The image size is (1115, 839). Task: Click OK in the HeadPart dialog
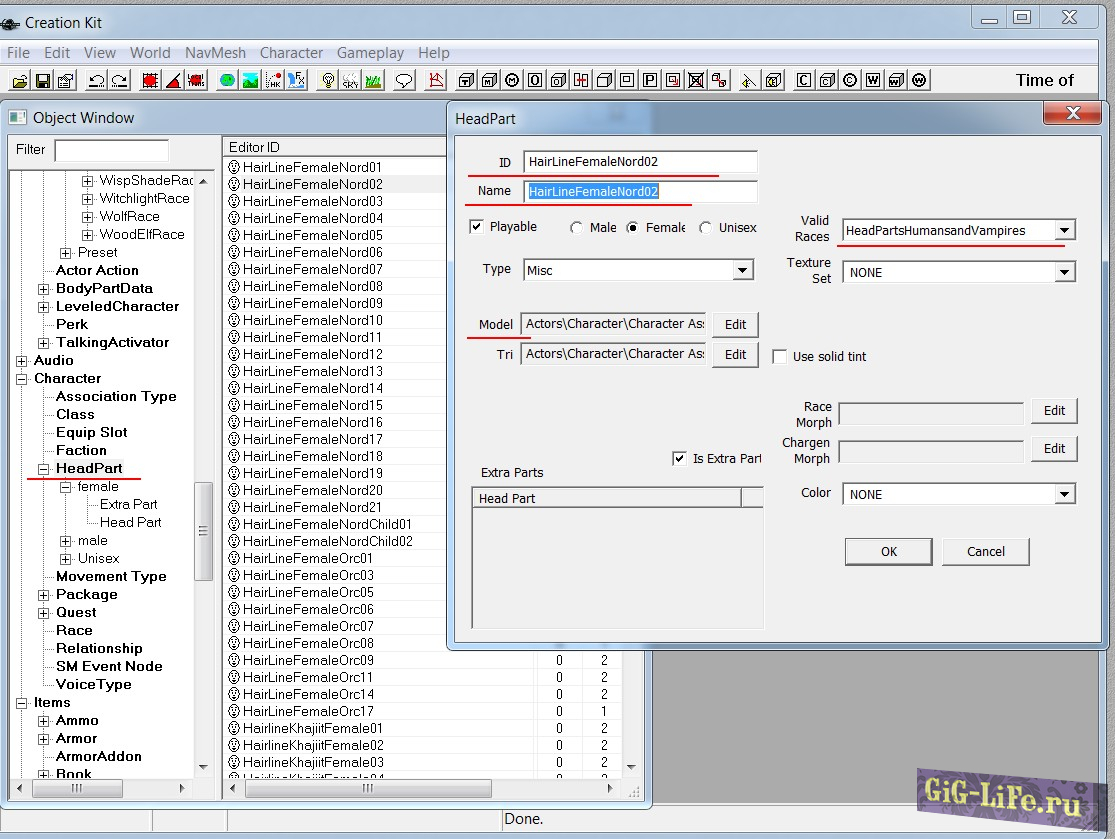[x=888, y=551]
